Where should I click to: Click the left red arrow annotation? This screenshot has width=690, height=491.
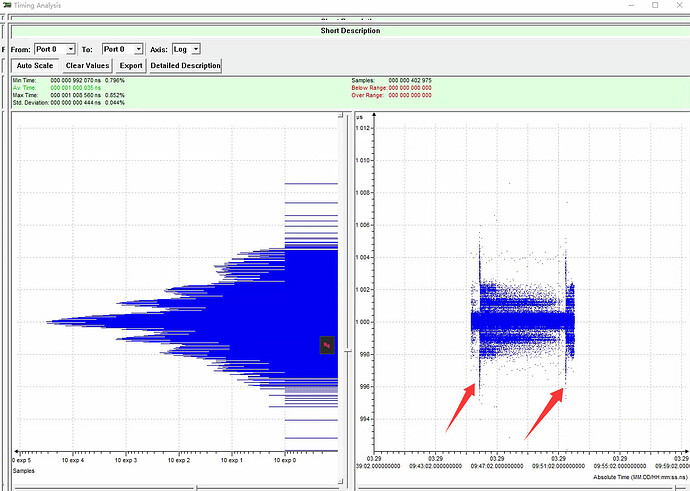[462, 407]
